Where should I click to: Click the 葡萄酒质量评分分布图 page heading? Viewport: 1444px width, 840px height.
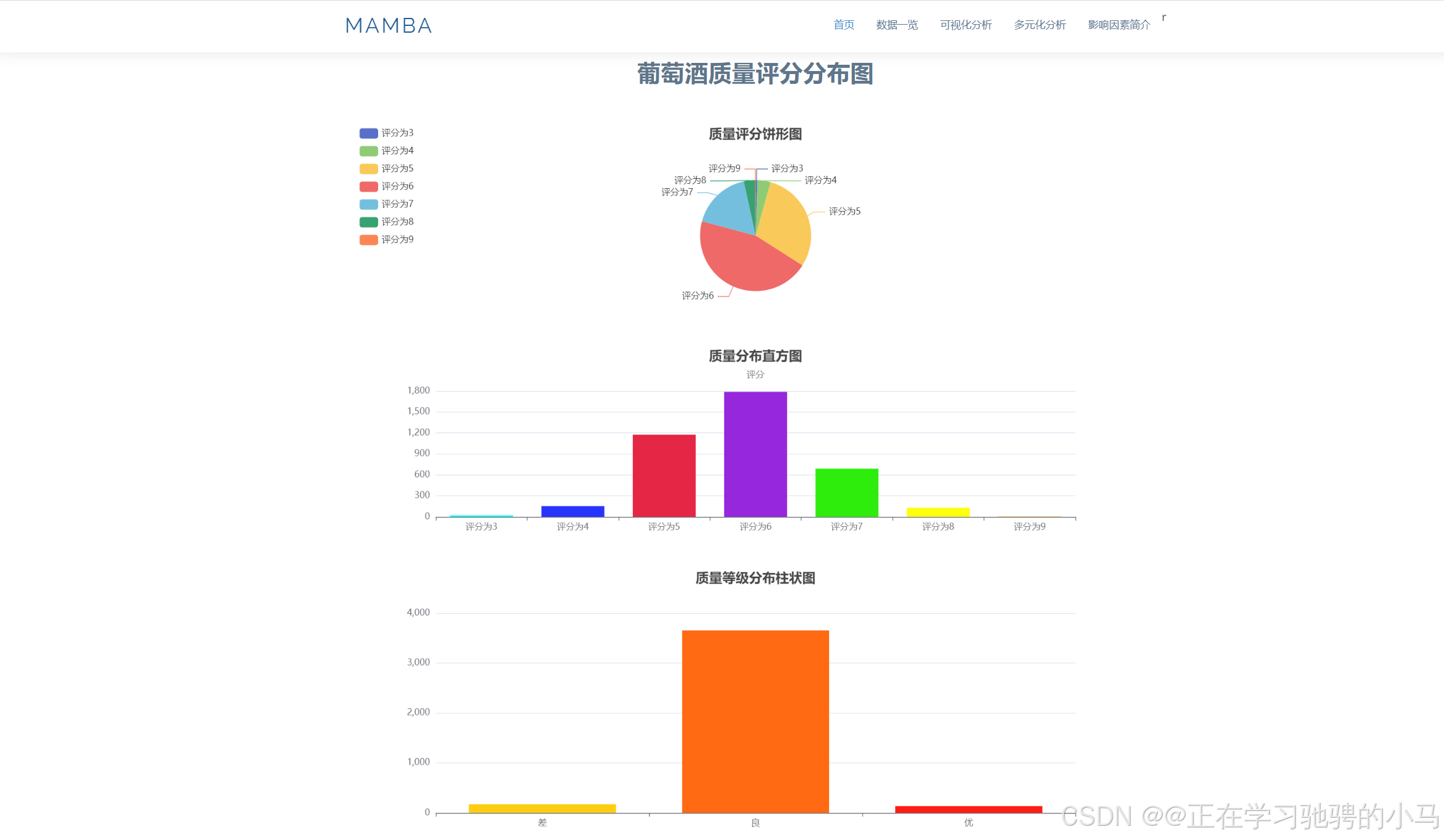(755, 74)
